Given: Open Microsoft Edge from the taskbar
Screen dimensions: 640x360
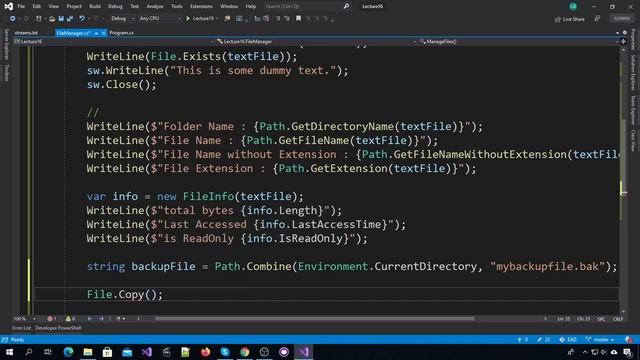Looking at the screenshot, I should pos(68,352).
